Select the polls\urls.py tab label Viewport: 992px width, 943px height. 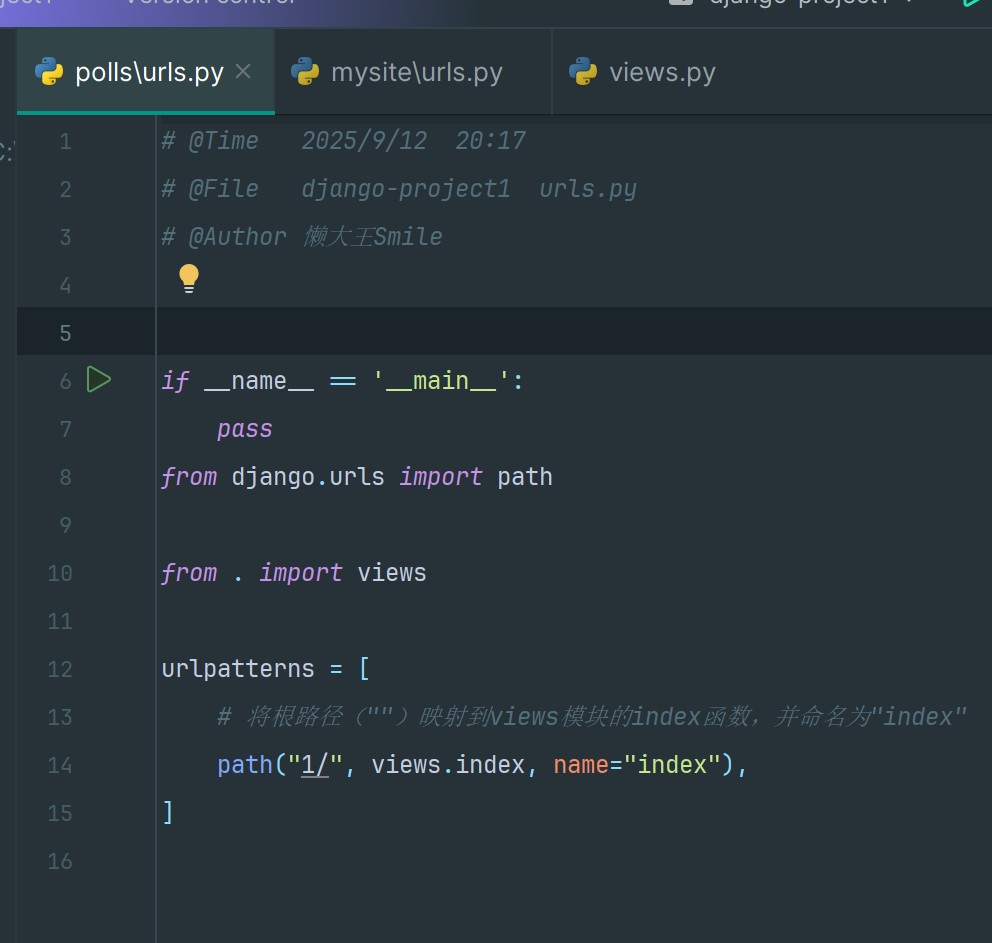pos(149,73)
